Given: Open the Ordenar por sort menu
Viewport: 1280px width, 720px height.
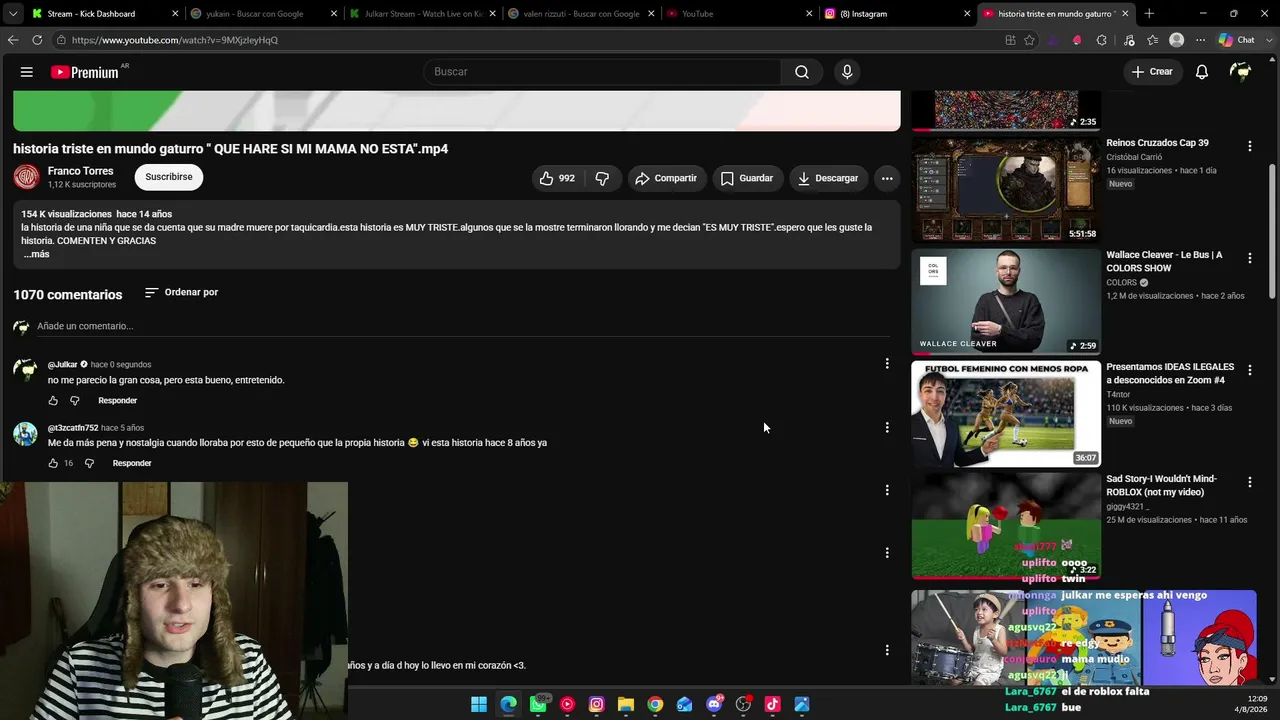Looking at the screenshot, I should click(x=181, y=293).
